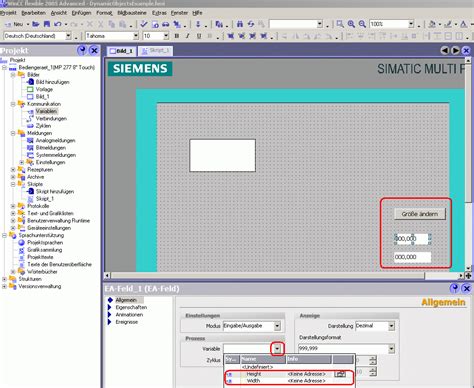Open the language dropdown Deutsch (Deutschland)
This screenshot has height=388, width=474.
(x=68, y=36)
